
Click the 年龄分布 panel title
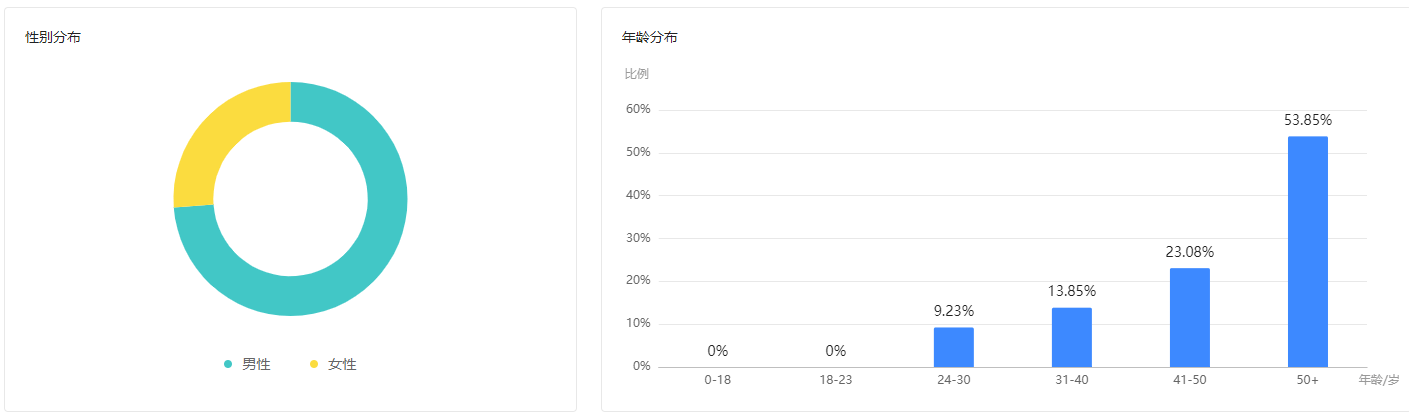(649, 37)
